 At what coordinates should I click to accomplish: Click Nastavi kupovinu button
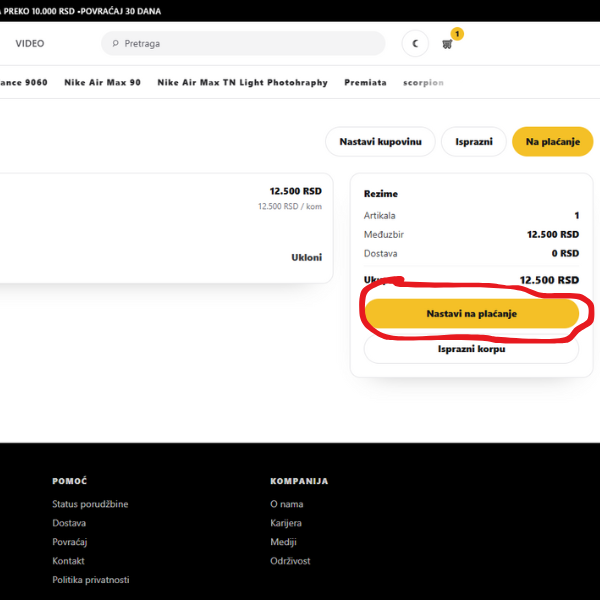click(380, 142)
